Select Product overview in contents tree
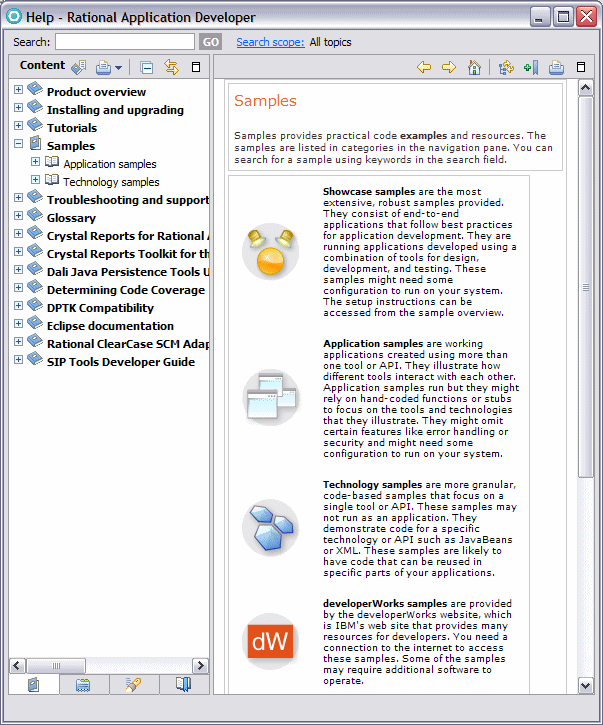 [96, 92]
